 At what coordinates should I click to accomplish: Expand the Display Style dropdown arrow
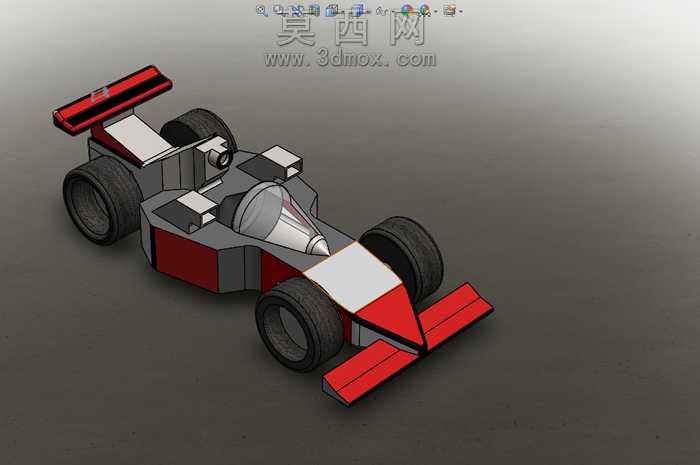[x=368, y=12]
